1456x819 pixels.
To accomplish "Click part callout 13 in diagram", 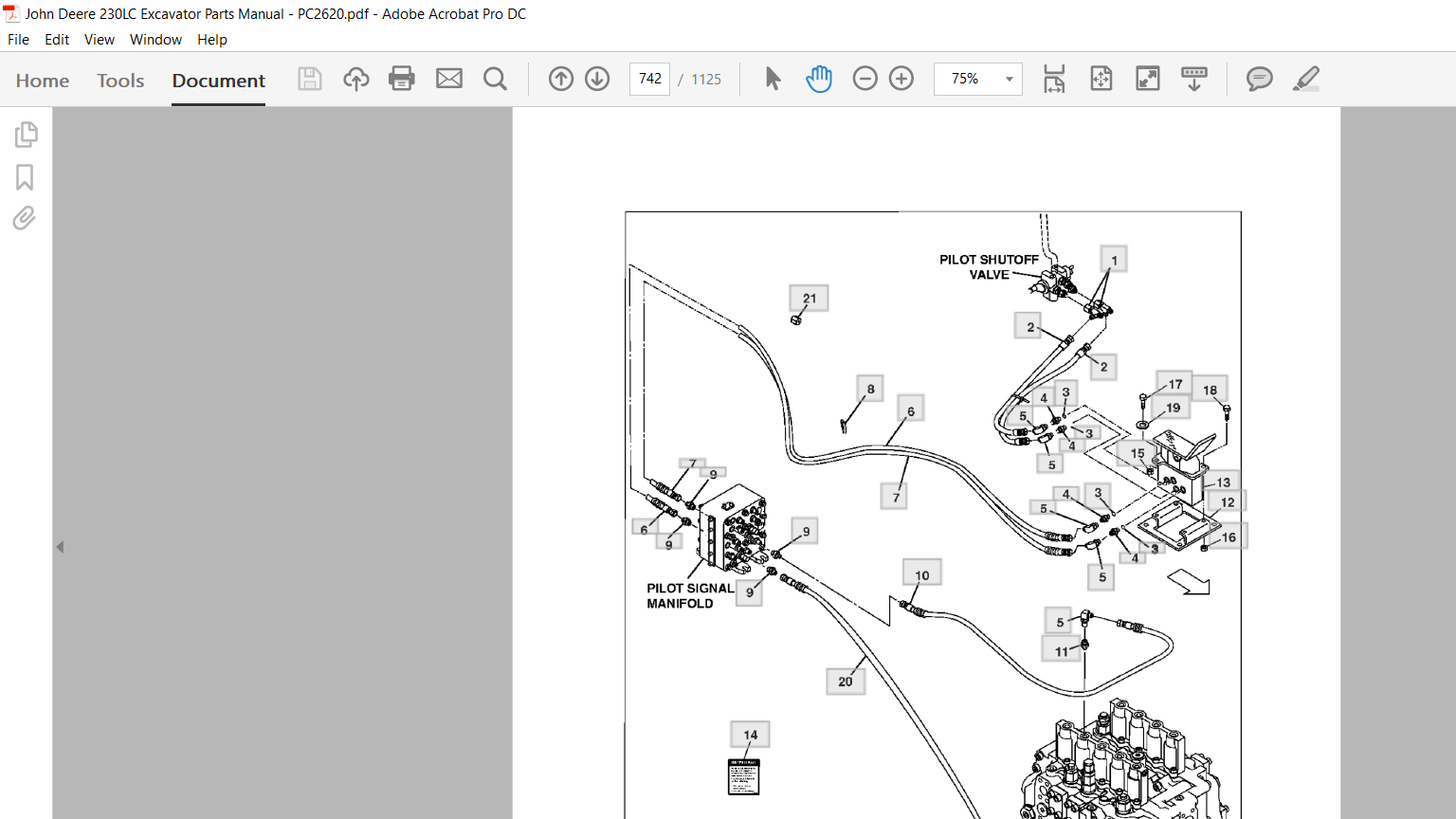I will point(1223,482).
